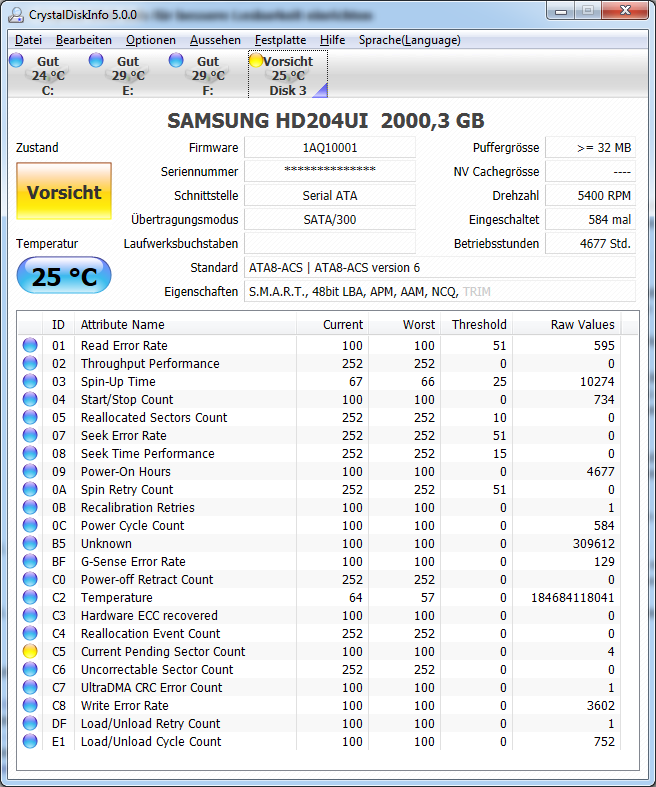Click the Eingeschaltet value 584 mal
656x787 pixels.
(590, 219)
